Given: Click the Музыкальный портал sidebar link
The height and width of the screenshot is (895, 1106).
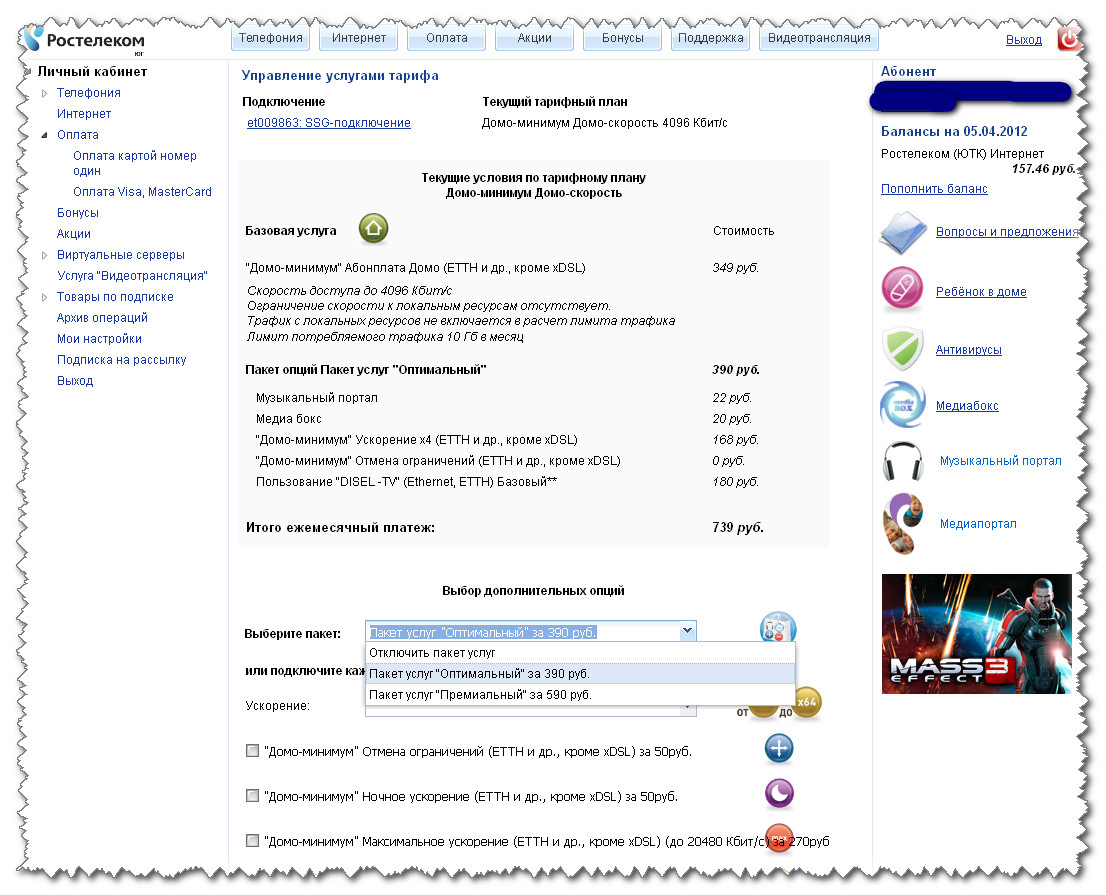Looking at the screenshot, I should 1000,461.
